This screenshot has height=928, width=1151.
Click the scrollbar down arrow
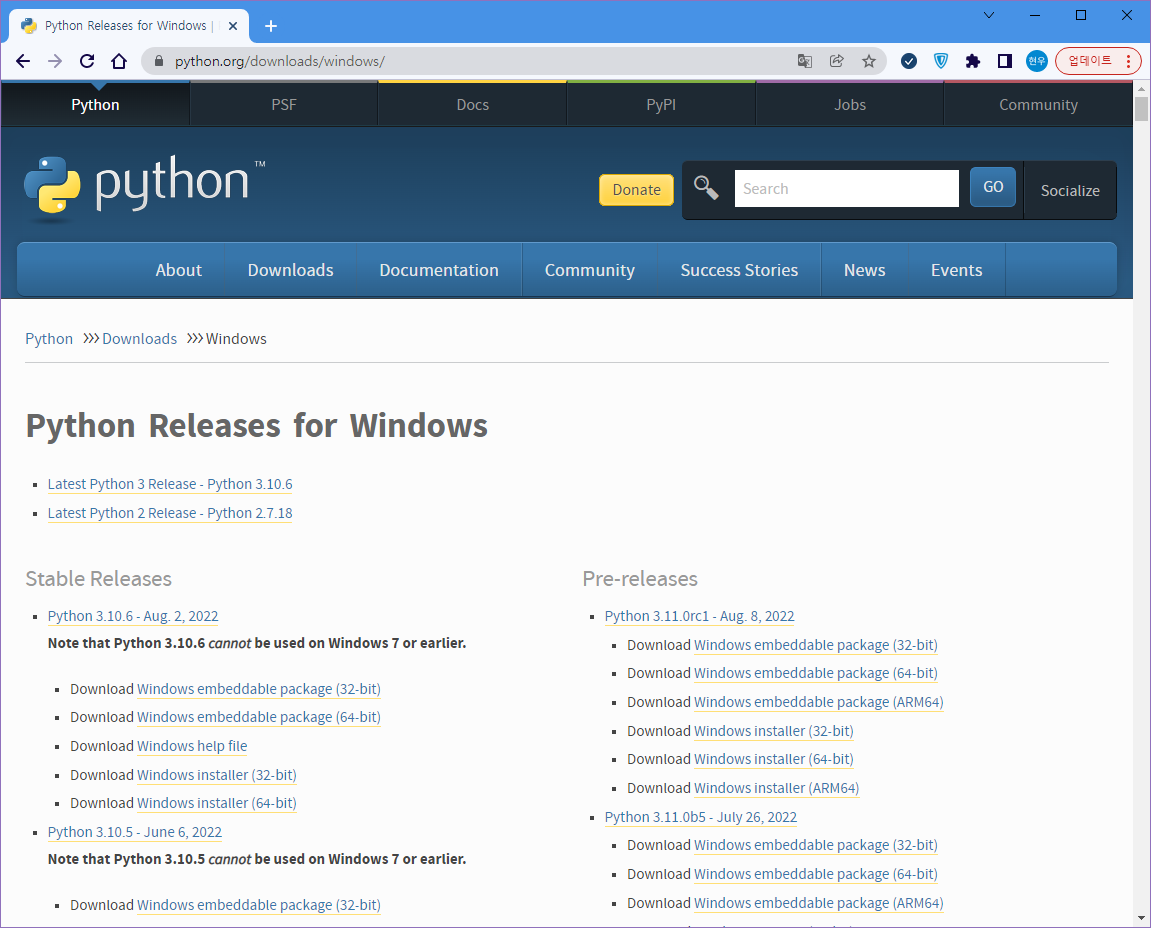1141,918
